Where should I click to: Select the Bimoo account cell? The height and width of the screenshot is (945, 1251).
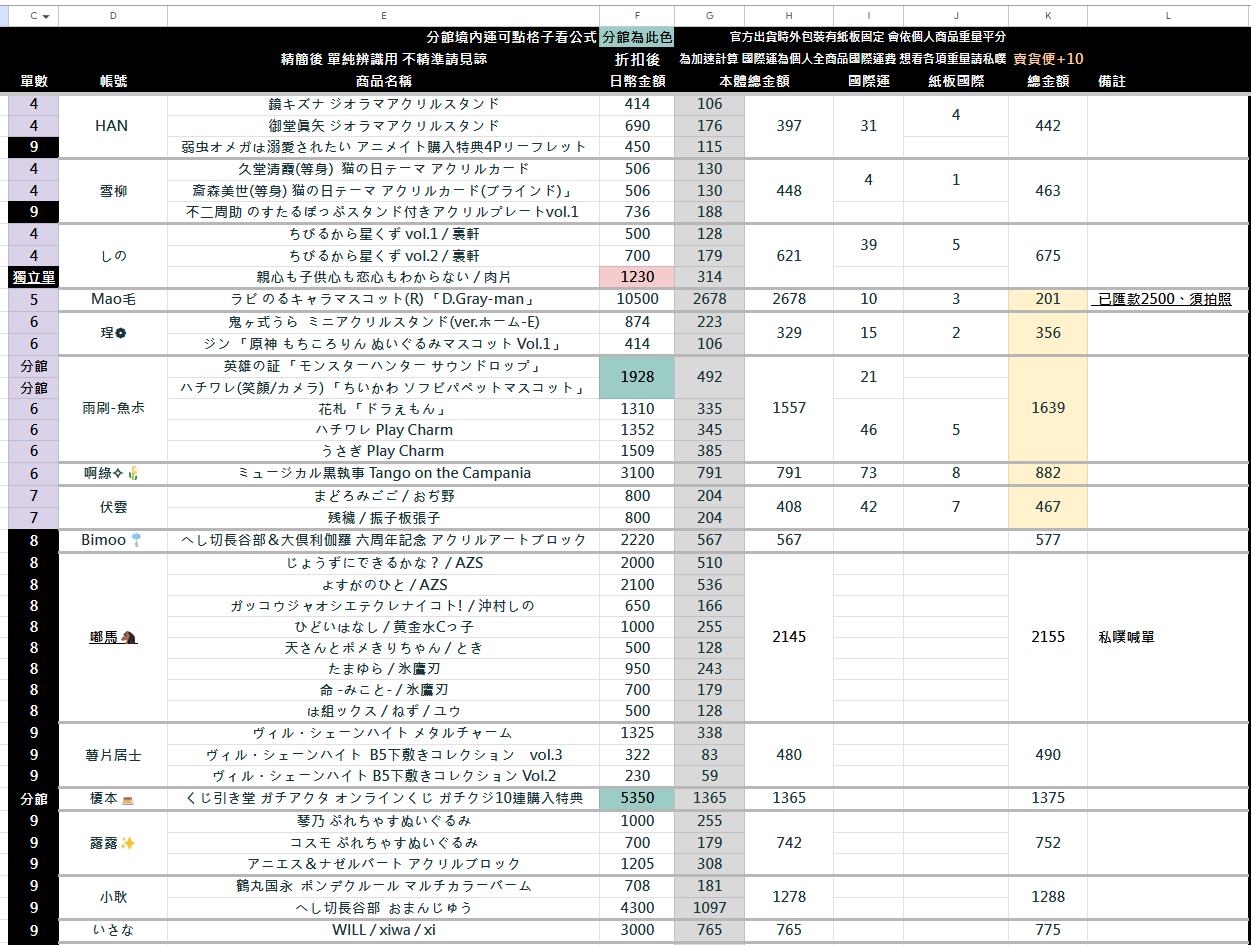[113, 540]
